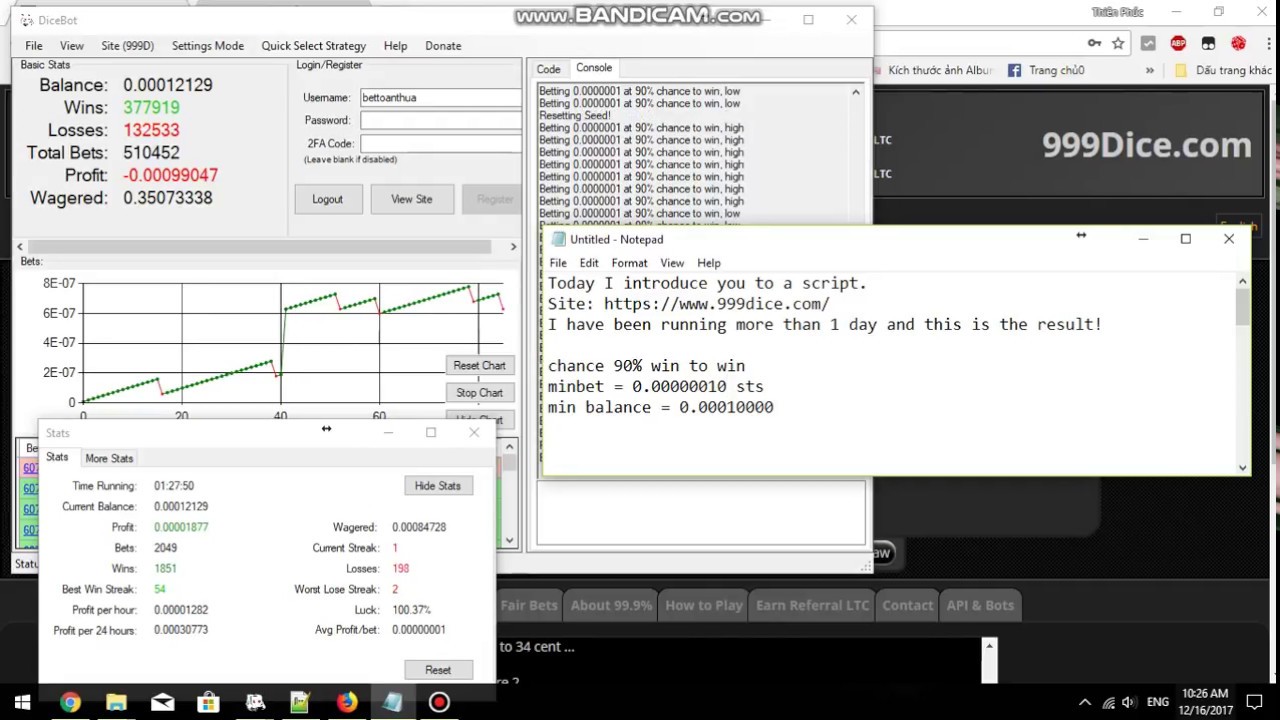This screenshot has width=1280, height=720.
Task: Click the DiceBot horizontal scrollbar right arrow
Action: coord(513,246)
